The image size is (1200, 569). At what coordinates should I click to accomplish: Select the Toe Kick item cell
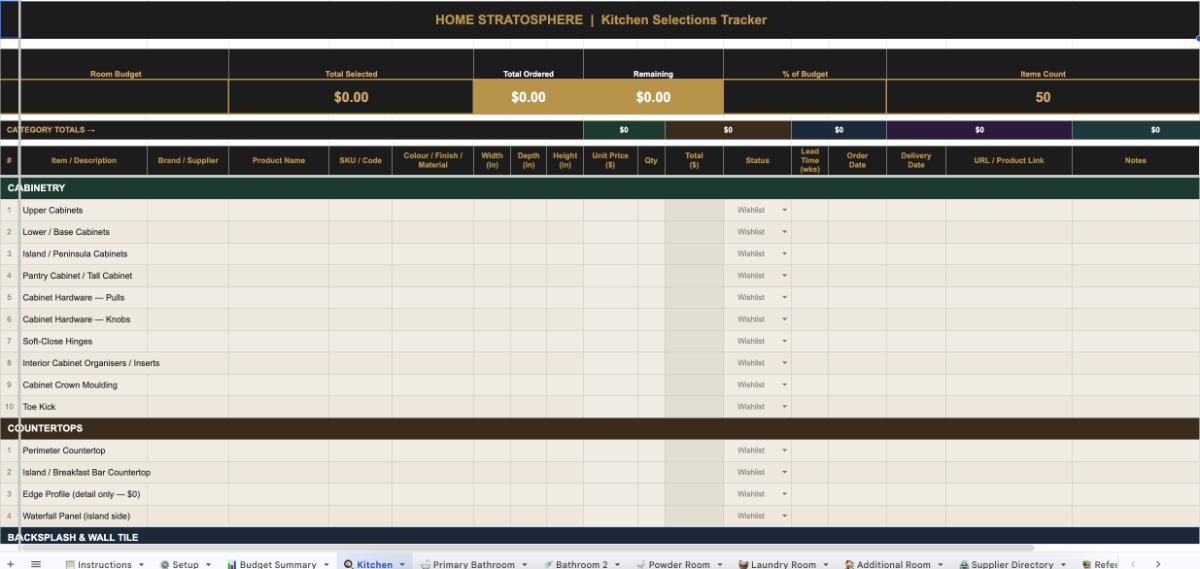click(x=83, y=407)
